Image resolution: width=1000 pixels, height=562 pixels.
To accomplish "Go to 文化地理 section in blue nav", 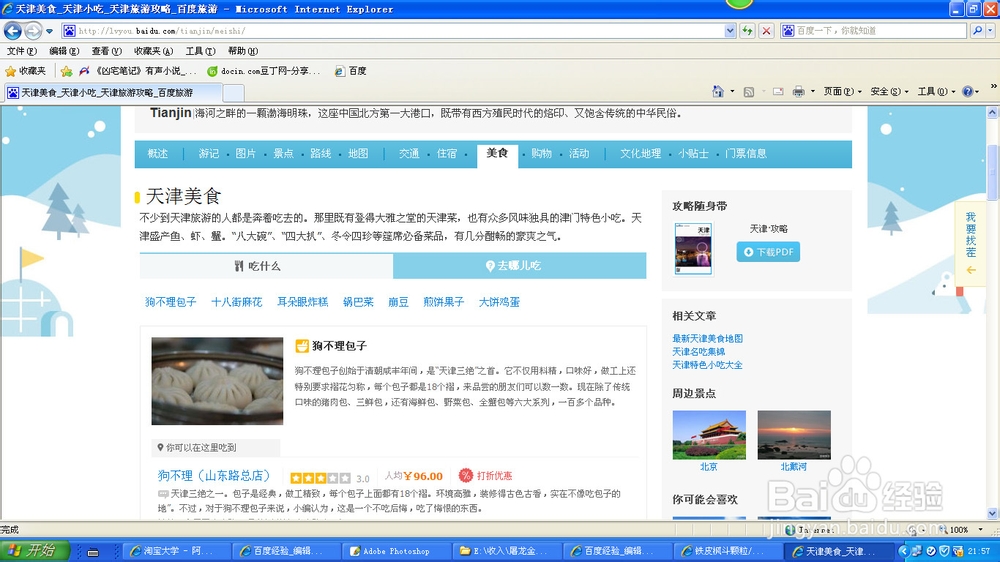I will coord(640,154).
